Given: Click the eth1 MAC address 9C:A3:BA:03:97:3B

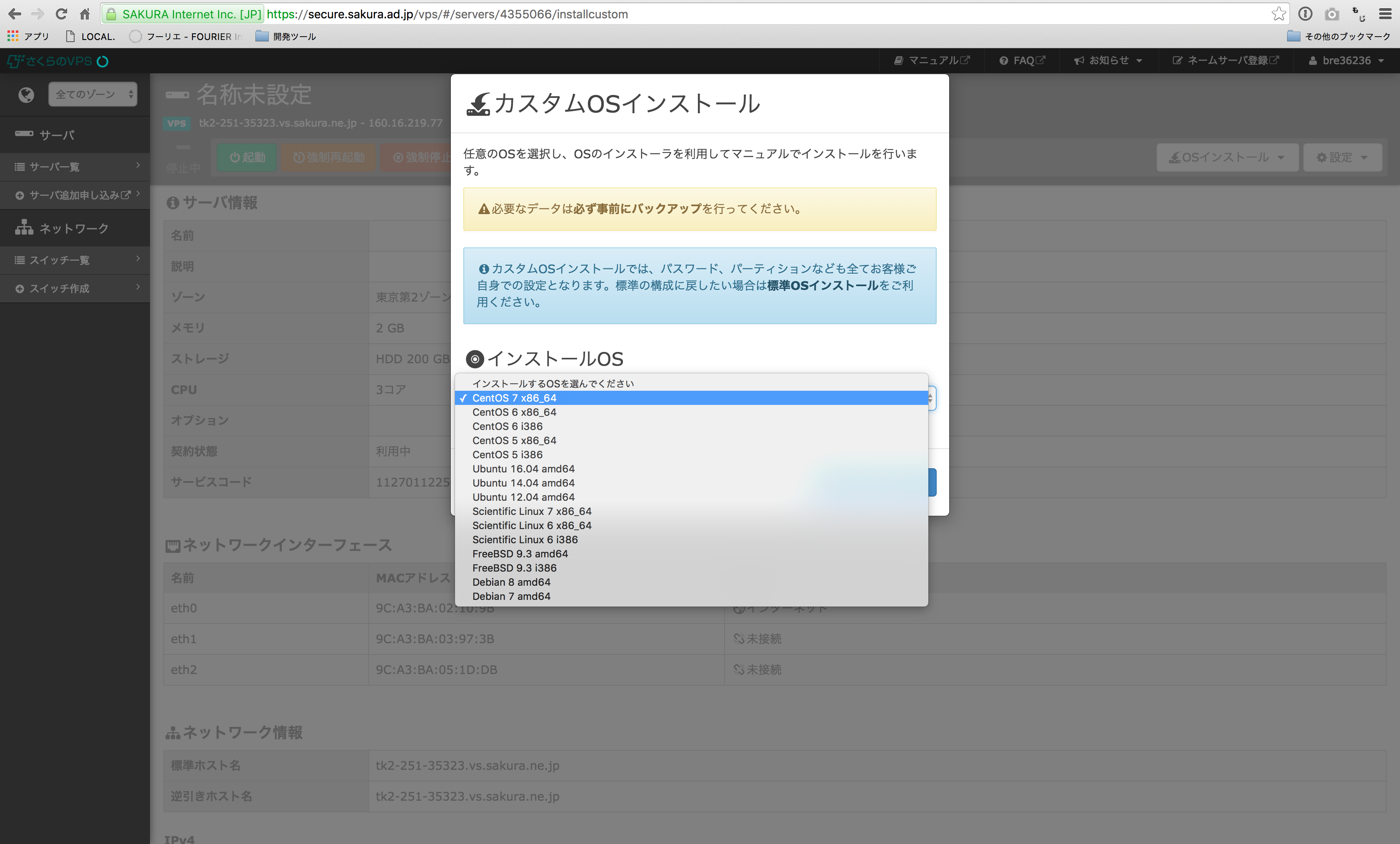Looking at the screenshot, I should [x=435, y=638].
